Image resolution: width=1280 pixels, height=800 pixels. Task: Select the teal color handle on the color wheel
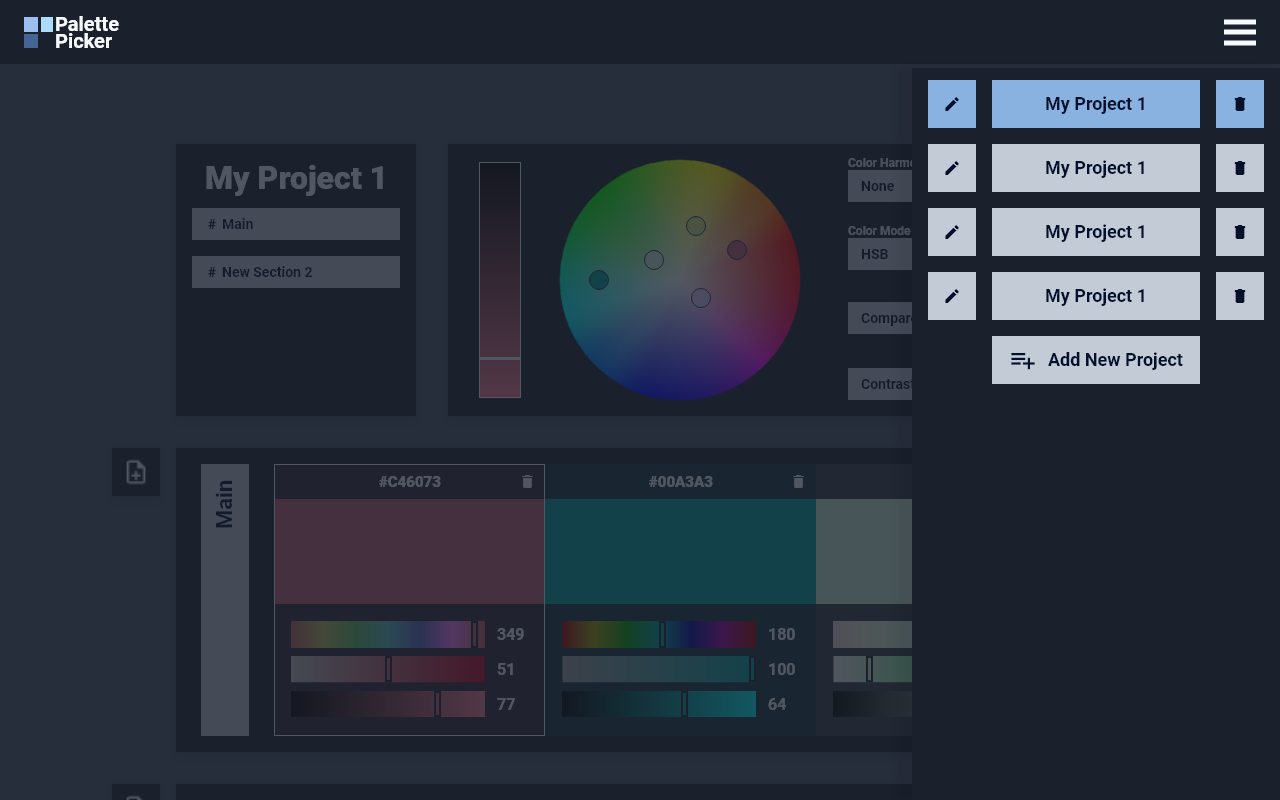598,281
